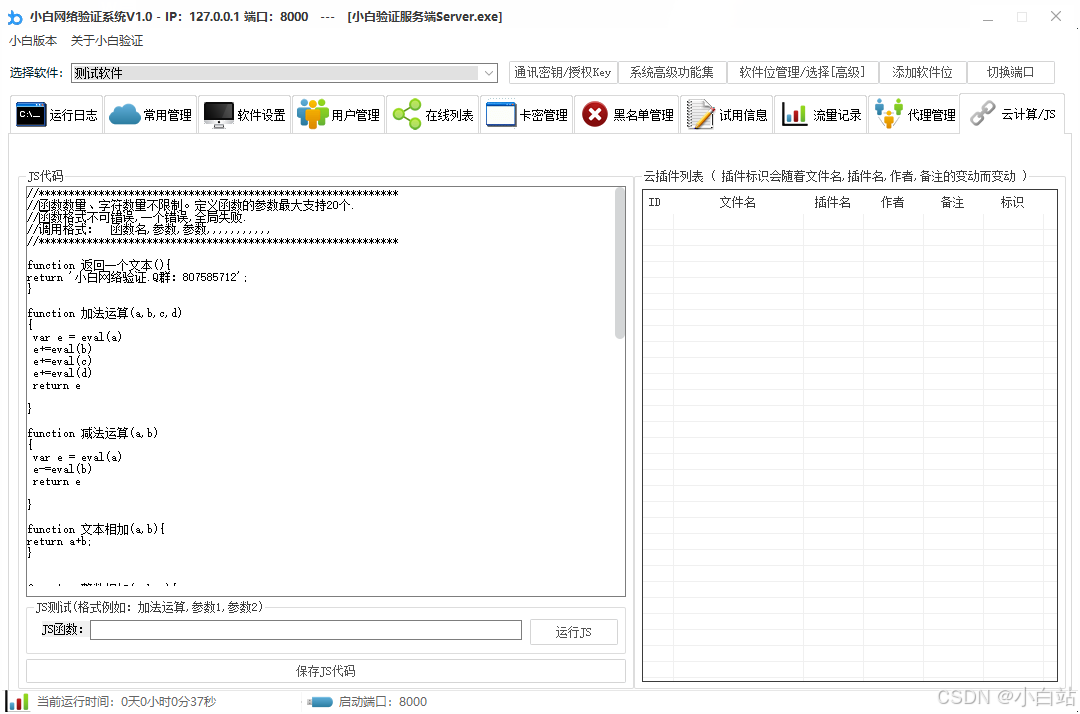Click the 系统高级功能集 button
Viewport: 1080px width, 714px height.
(672, 72)
